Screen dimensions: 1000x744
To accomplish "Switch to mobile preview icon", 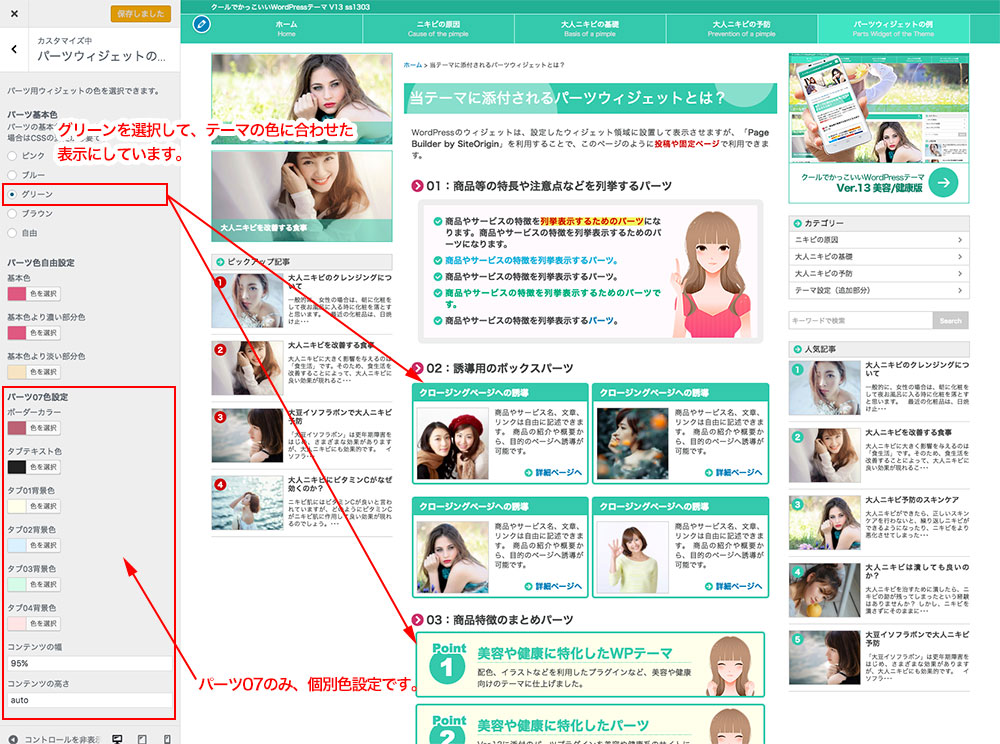I will point(167,738).
